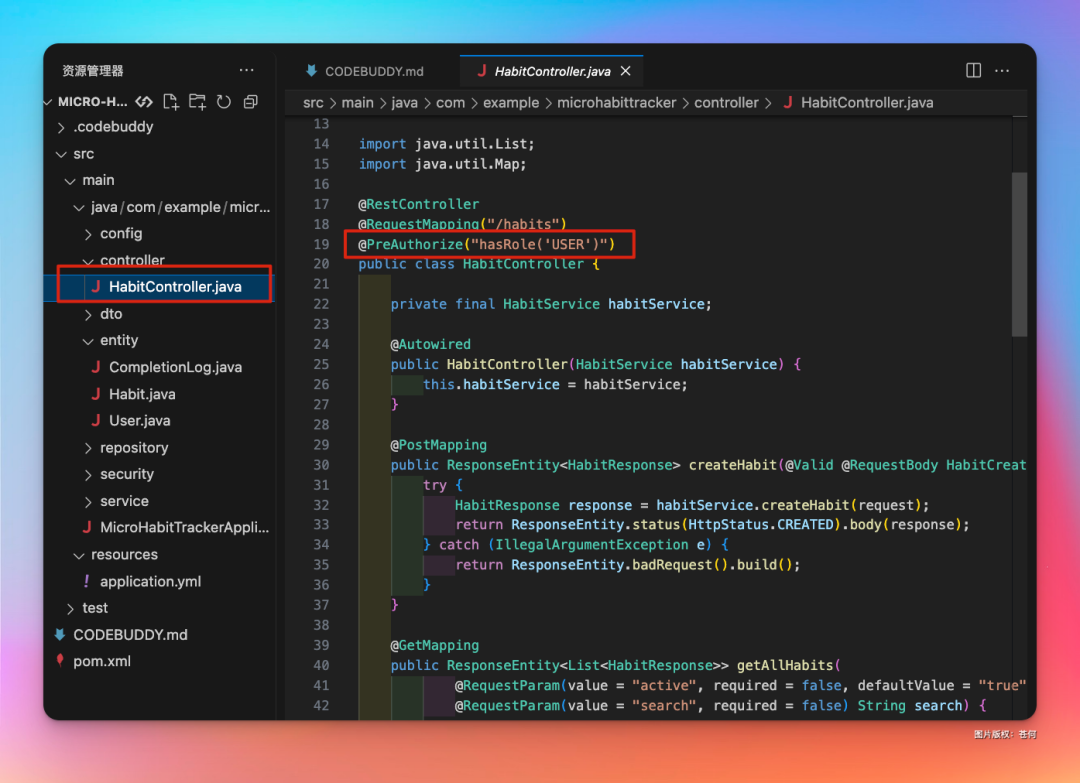Click the src breadcrumb segment
The width and height of the screenshot is (1080, 783).
pos(313,103)
